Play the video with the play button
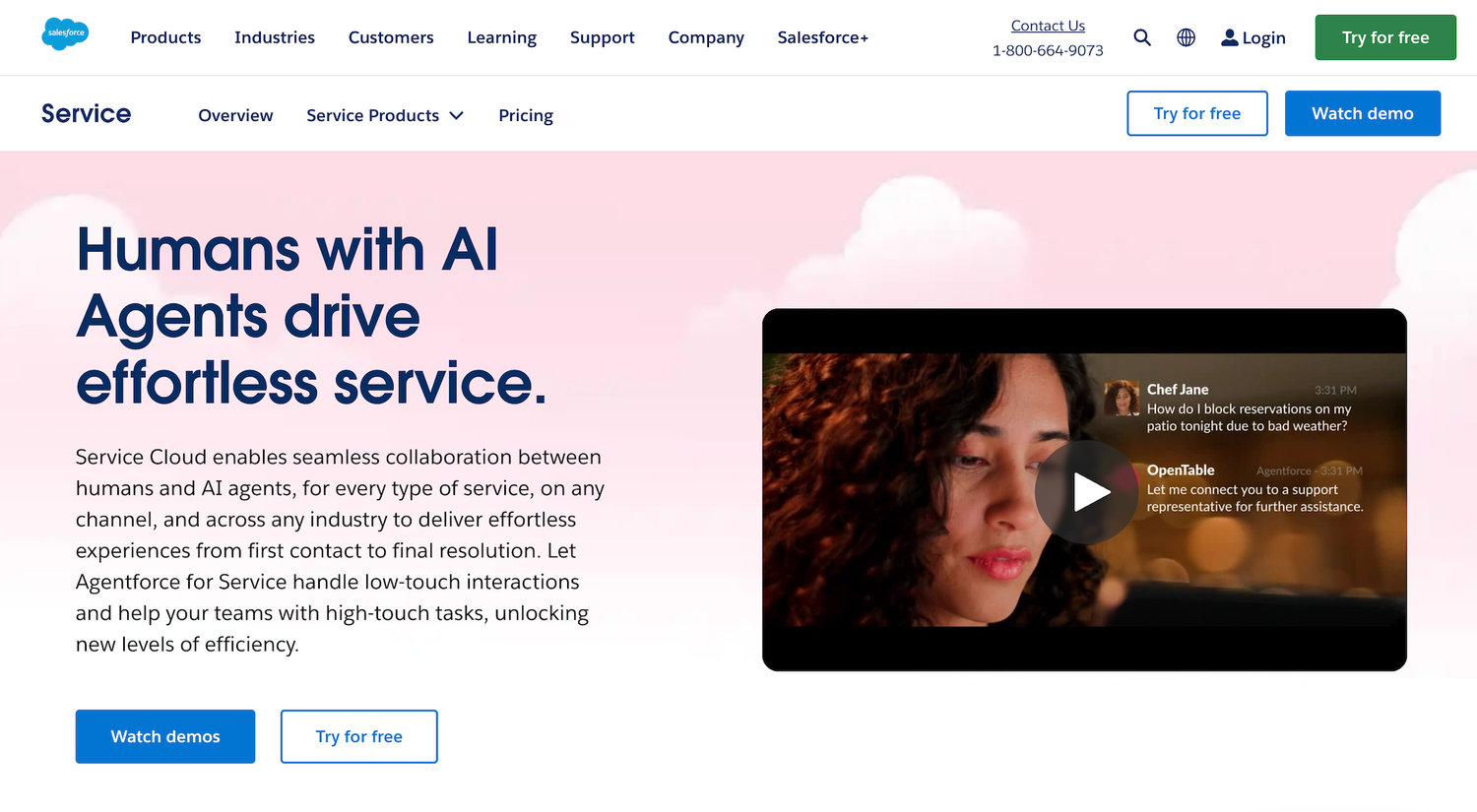Viewport: 1477px width, 812px height. tap(1087, 492)
